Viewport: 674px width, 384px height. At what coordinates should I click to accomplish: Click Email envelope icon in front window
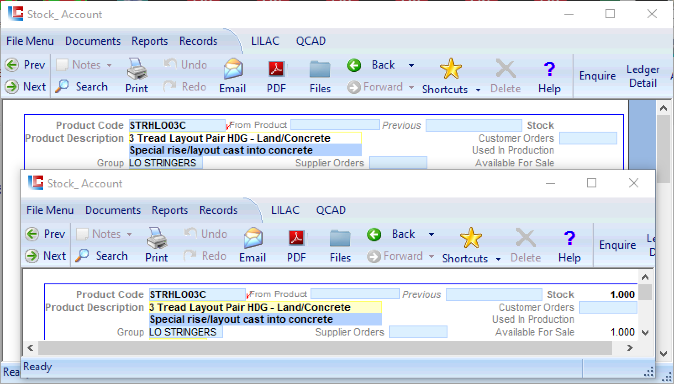[x=253, y=238]
